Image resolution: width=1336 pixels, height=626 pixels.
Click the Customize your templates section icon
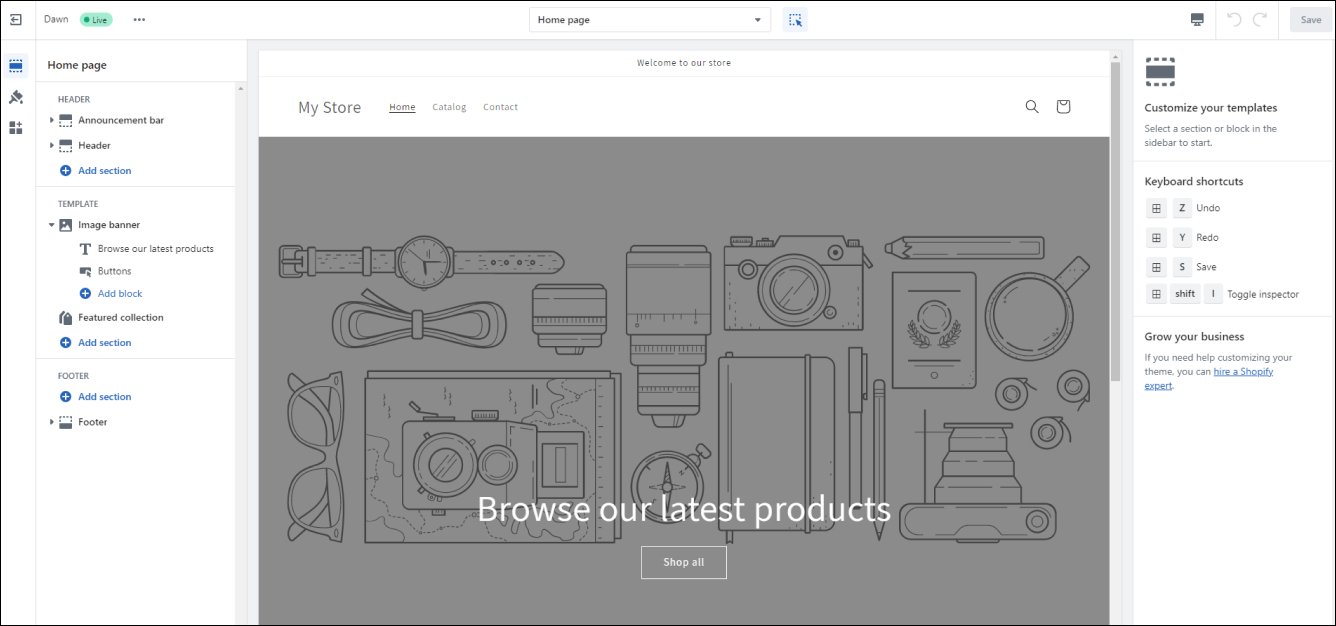pos(1160,72)
